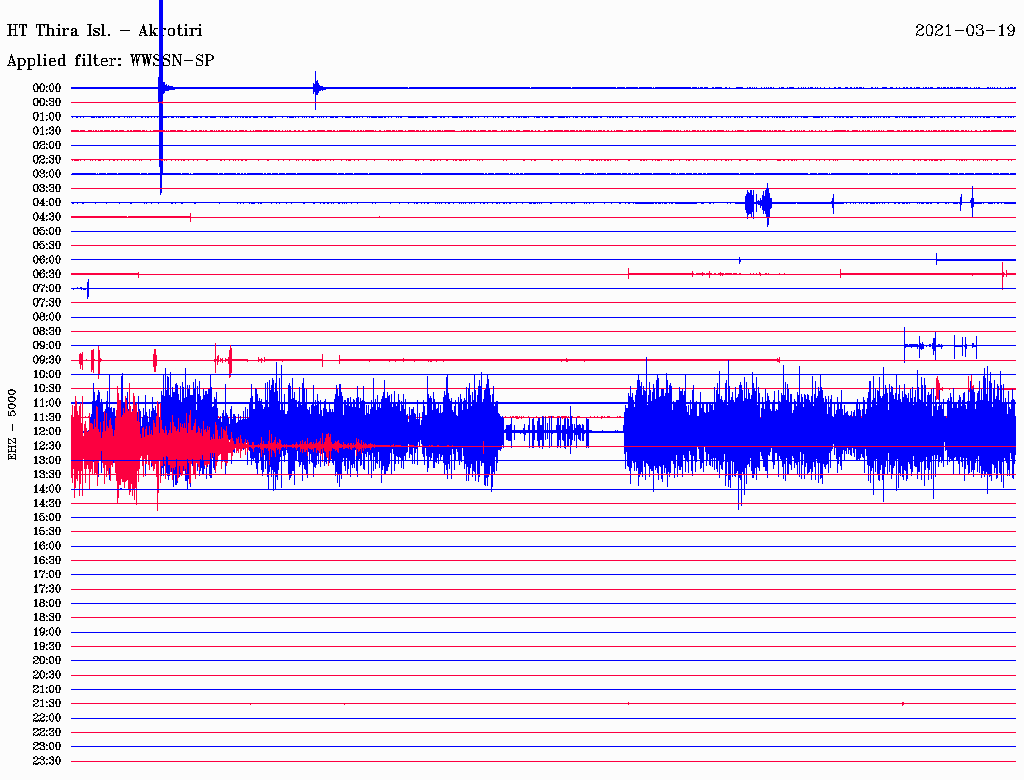
Task: Click the 09:30 time label
Action: click(x=47, y=360)
